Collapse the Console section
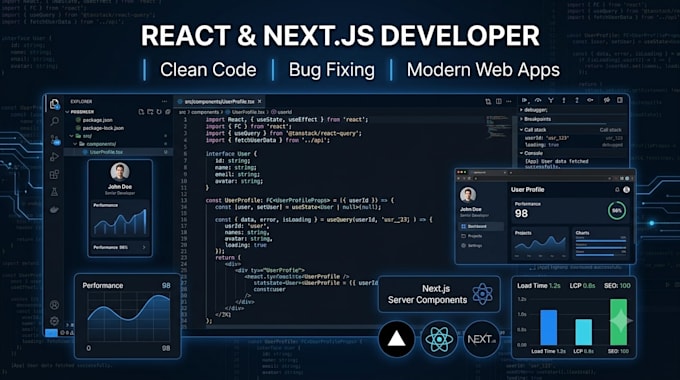Screen dimensions: 680x380 [x=521, y=153]
